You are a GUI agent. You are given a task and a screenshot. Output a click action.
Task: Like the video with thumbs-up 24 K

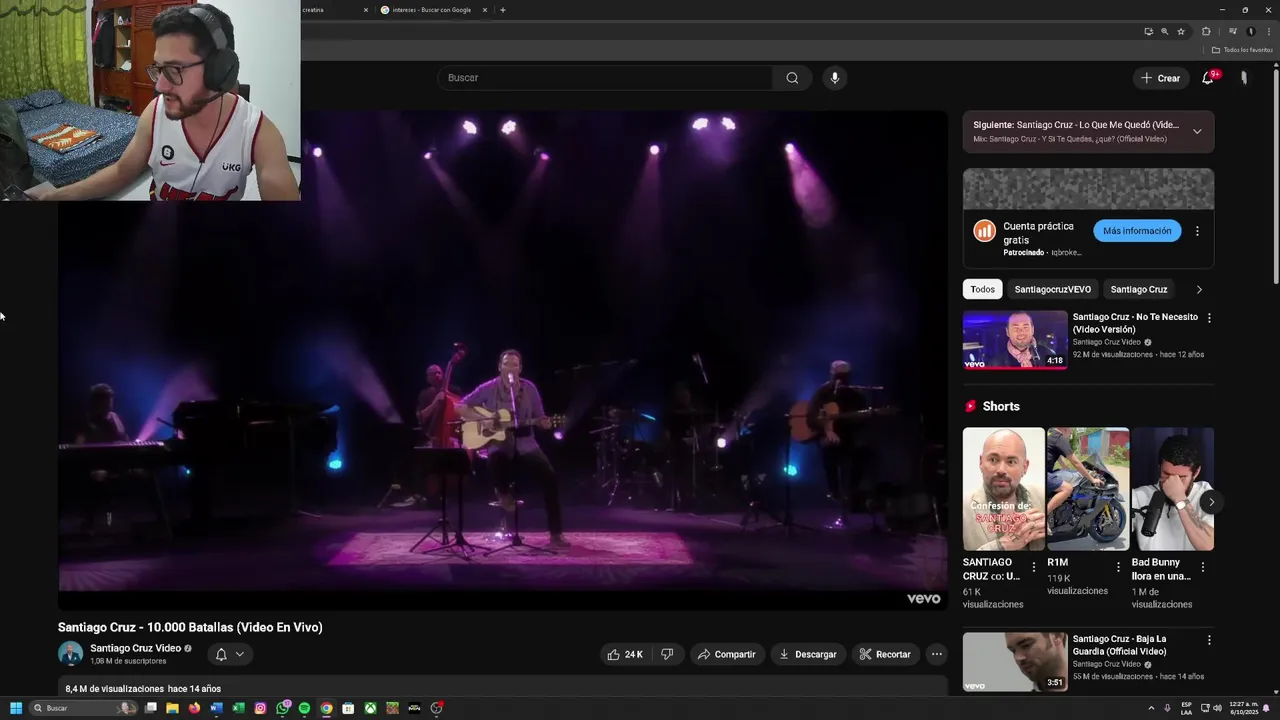625,654
